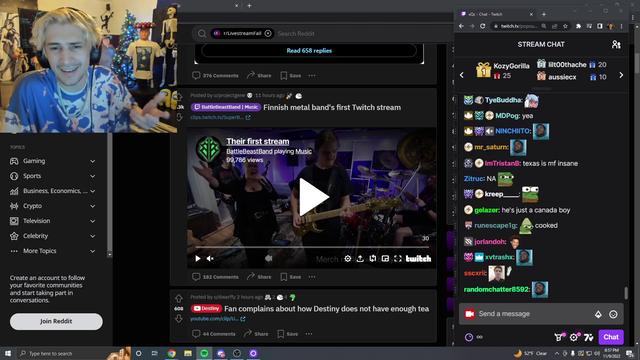Open 44 Comments on Destiny post
The height and width of the screenshot is (360, 640).
click(214, 334)
